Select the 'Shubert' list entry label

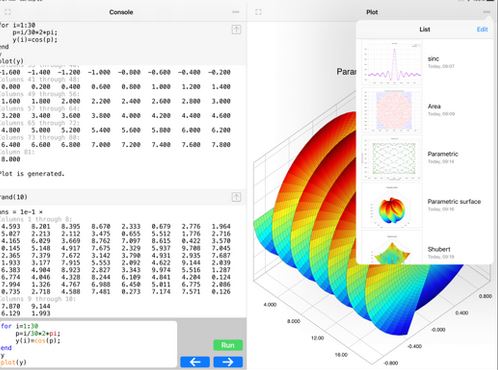coord(439,249)
